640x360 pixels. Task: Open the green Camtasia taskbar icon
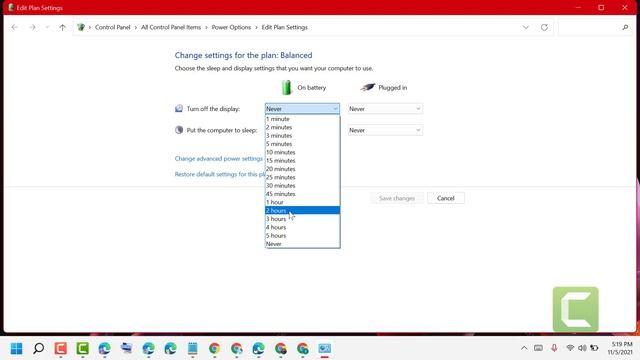[82, 349]
